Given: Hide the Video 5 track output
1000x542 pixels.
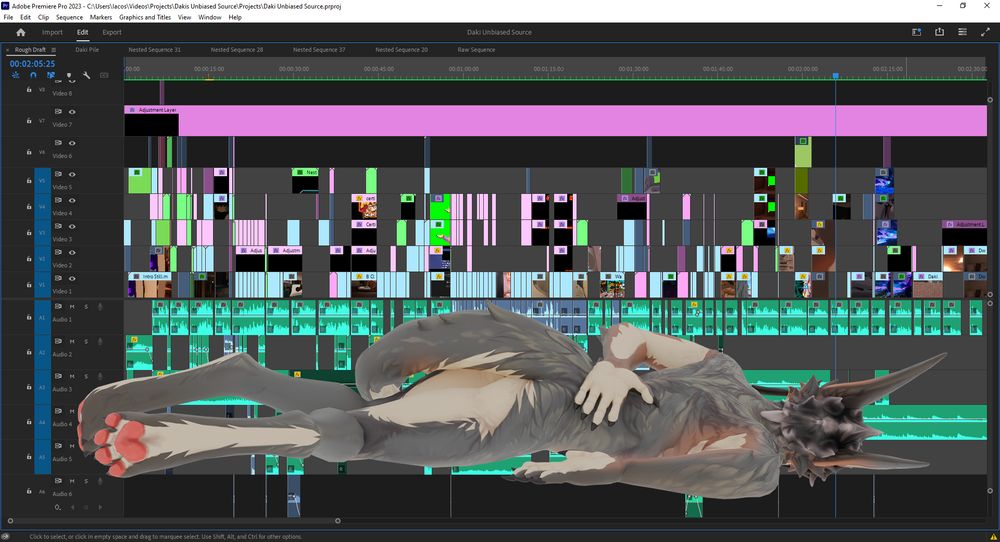Looking at the screenshot, I should tap(72, 175).
